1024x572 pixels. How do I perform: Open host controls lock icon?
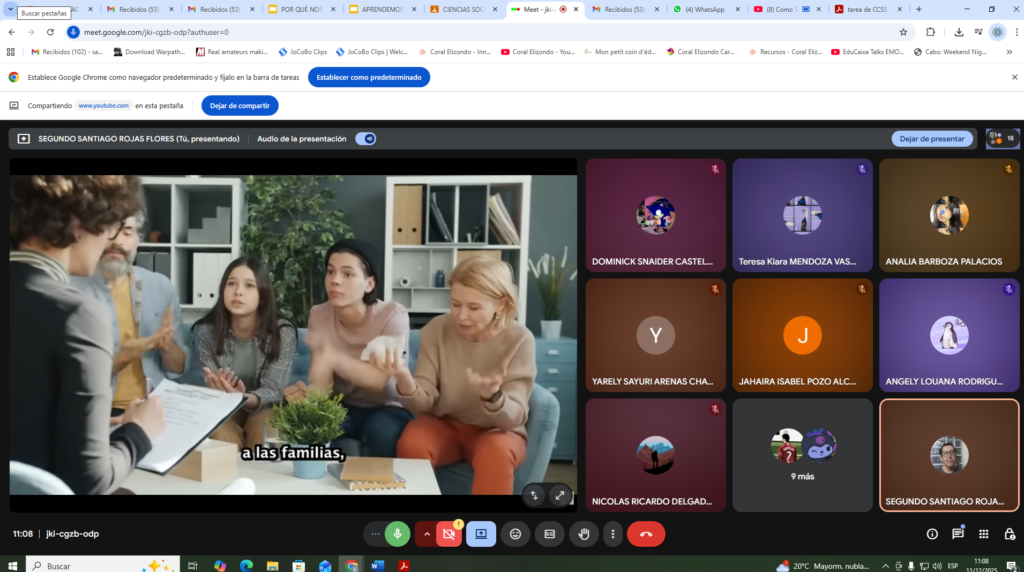point(1009,534)
